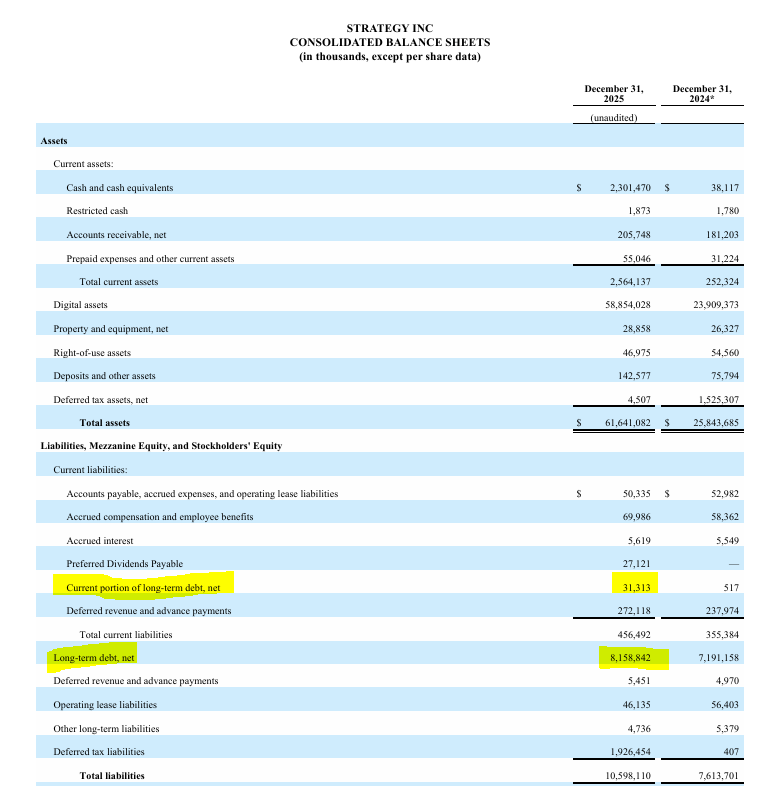765x786 pixels.
Task: Click the 'December 31, 2025' column header
Action: pyautogui.click(x=614, y=94)
